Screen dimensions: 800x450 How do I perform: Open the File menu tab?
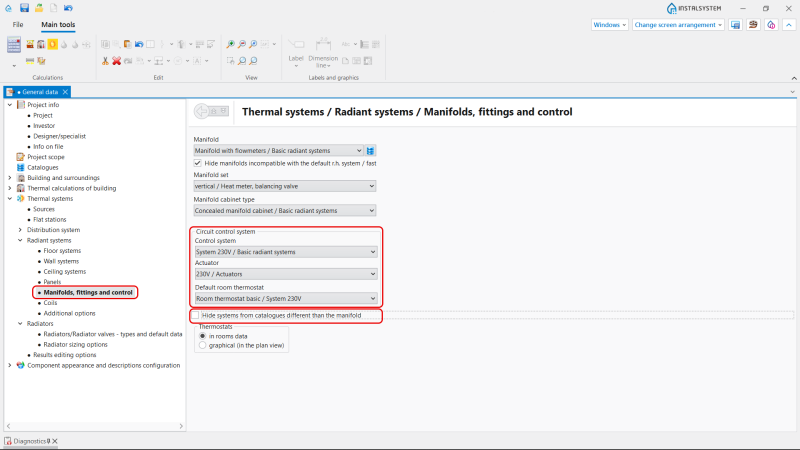[18, 24]
